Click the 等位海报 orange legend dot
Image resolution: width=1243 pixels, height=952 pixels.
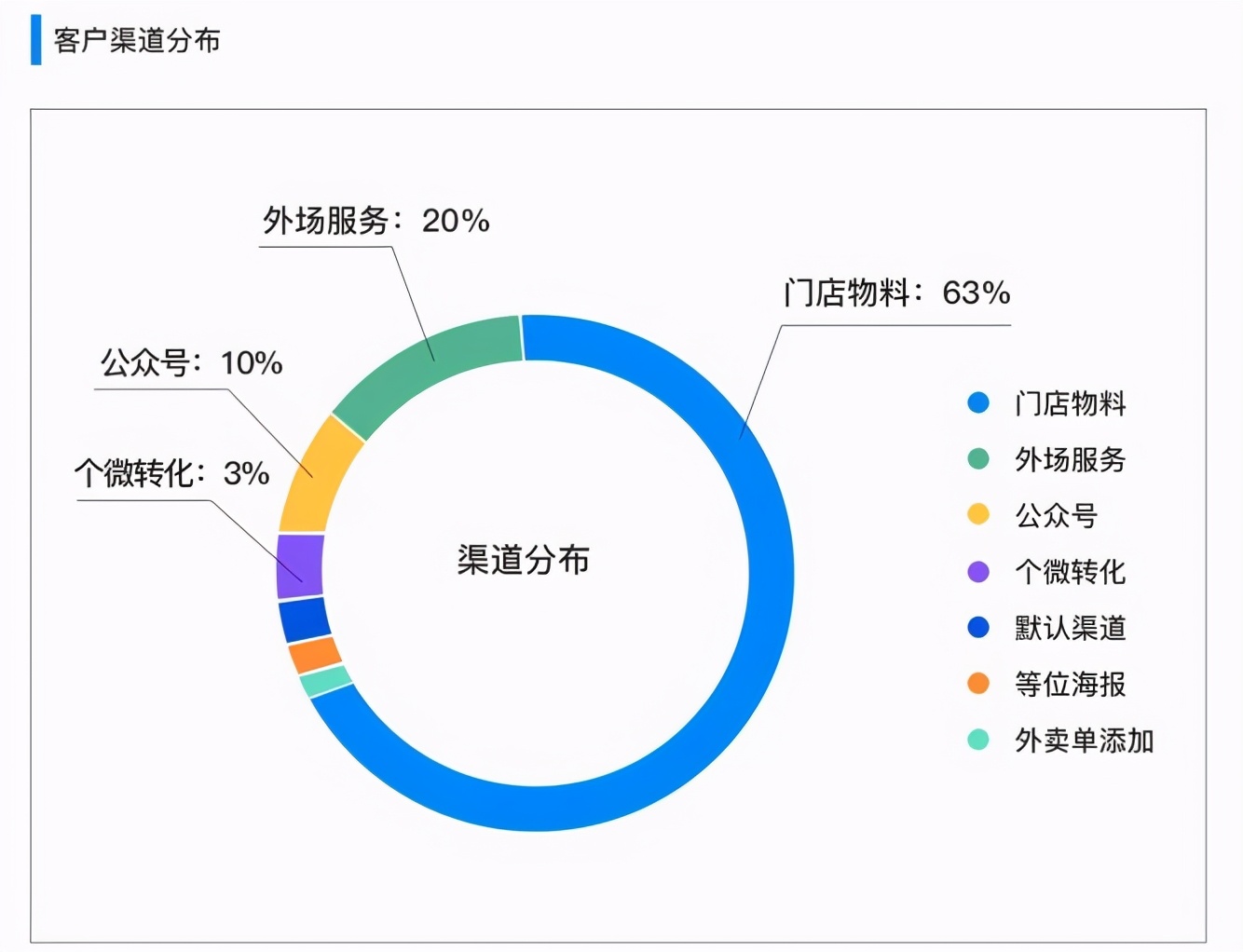point(977,684)
